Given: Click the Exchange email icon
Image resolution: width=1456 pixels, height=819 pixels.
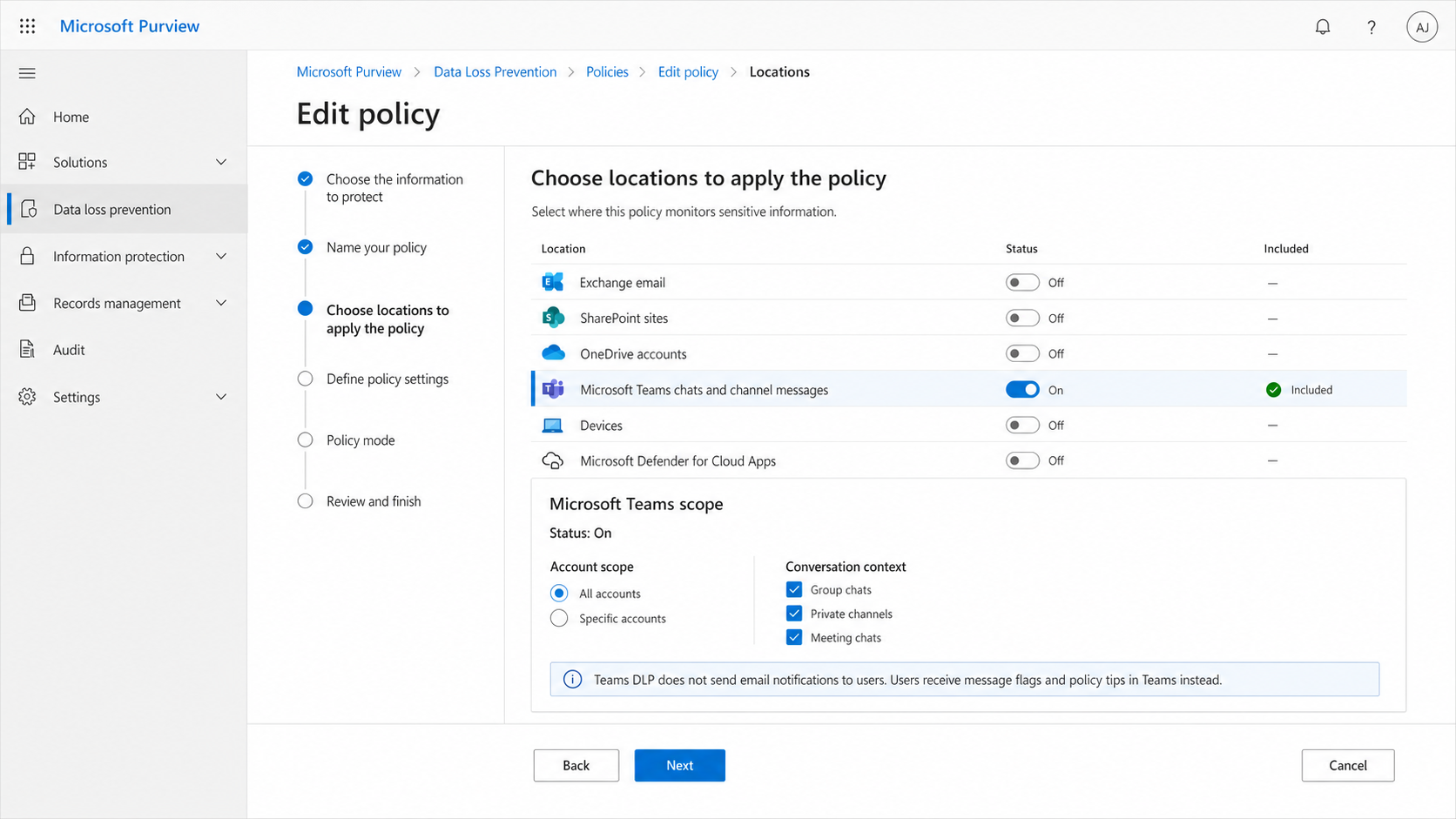Looking at the screenshot, I should [553, 282].
